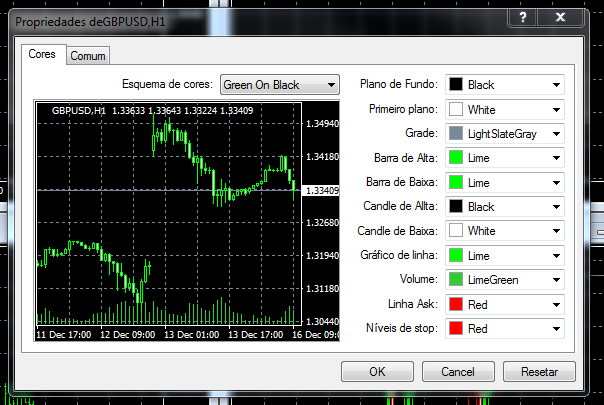
Task: Click the Cancel button
Action: (x=458, y=371)
